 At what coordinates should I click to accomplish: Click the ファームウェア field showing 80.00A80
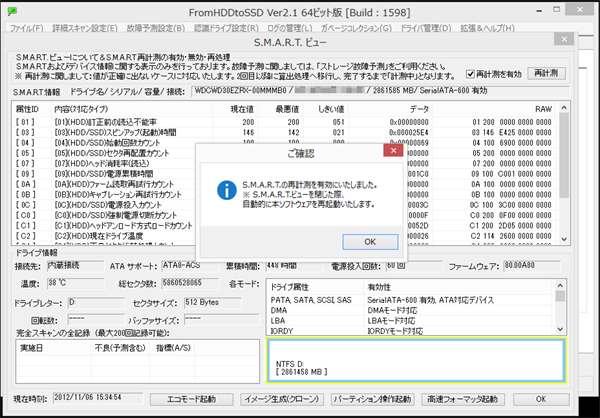532,266
